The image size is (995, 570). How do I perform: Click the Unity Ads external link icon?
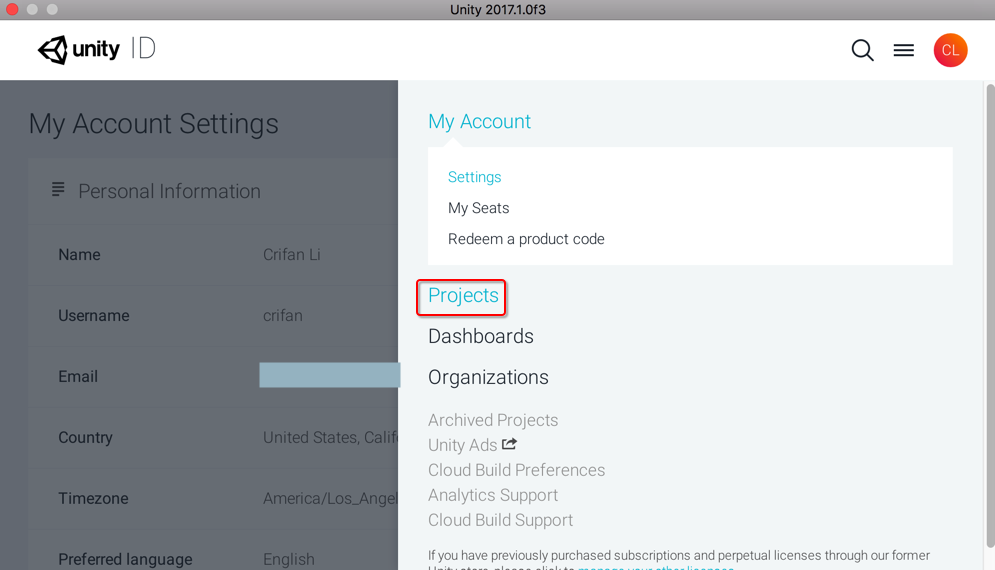pos(510,444)
